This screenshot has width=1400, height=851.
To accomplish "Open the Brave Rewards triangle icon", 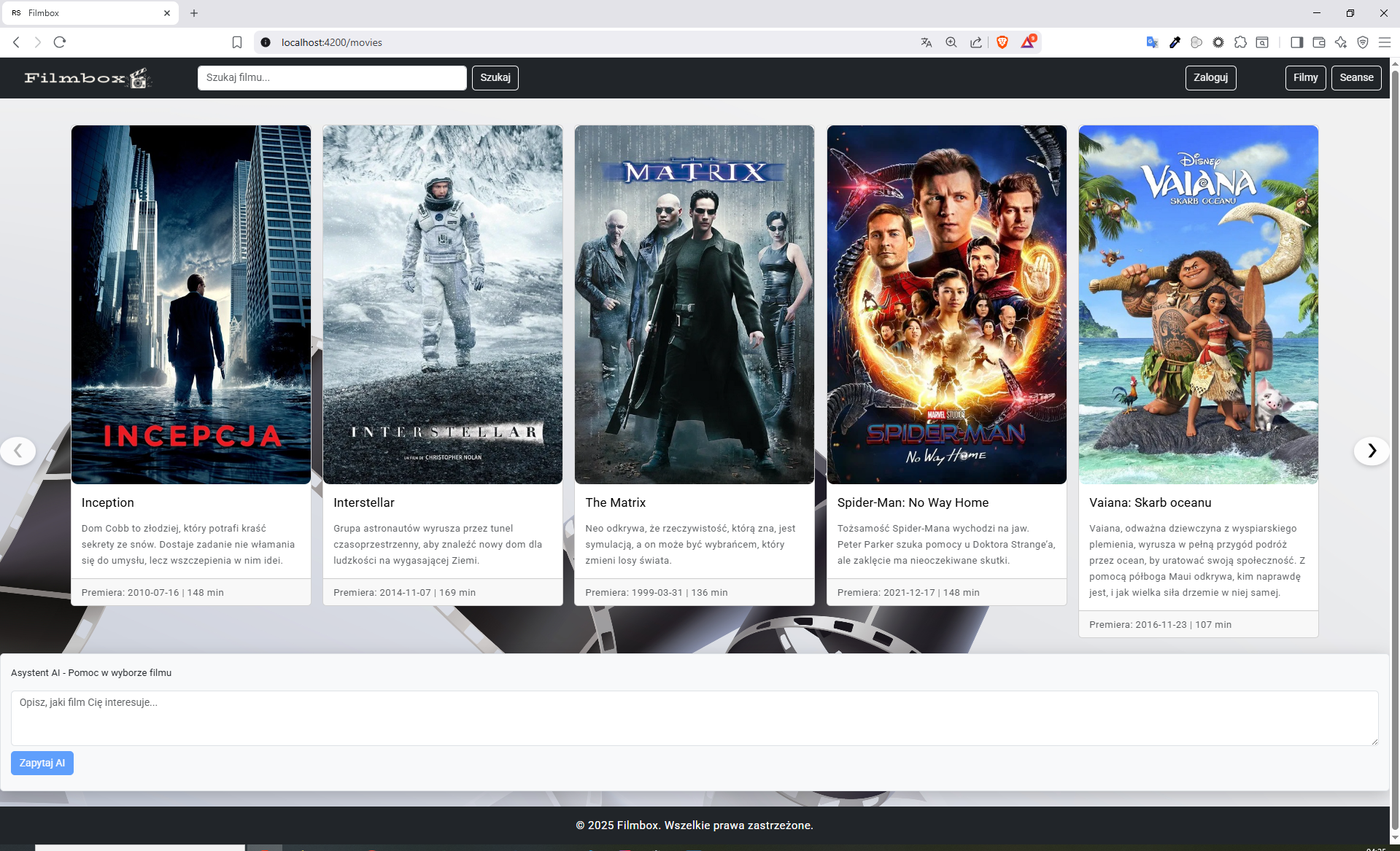I will point(1028,42).
